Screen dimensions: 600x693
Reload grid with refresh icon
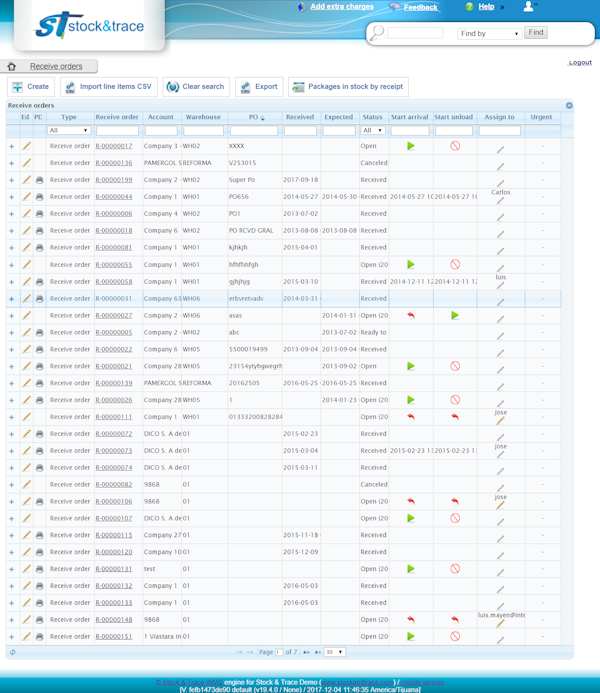click(12, 652)
